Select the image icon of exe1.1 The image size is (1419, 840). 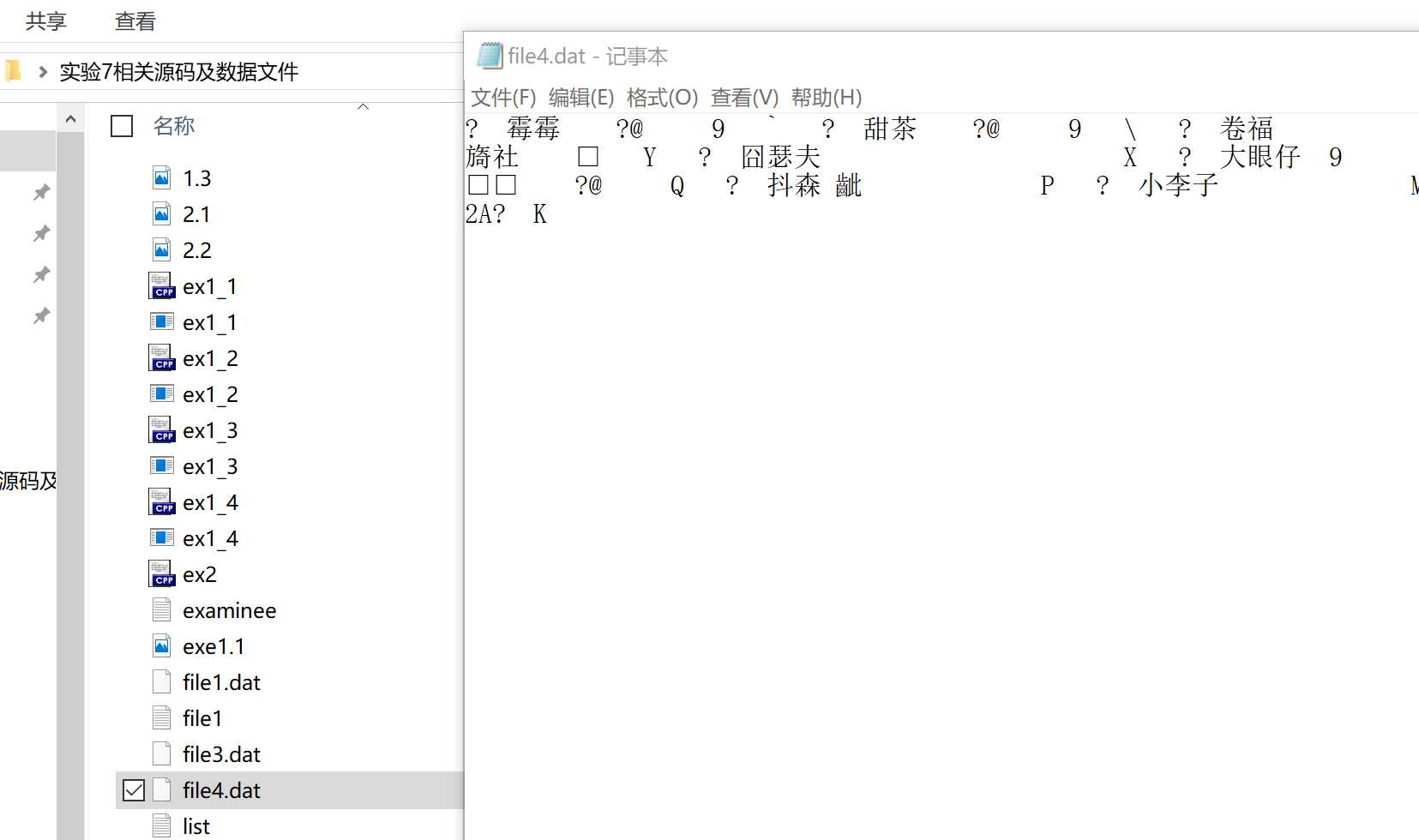pyautogui.click(x=162, y=646)
